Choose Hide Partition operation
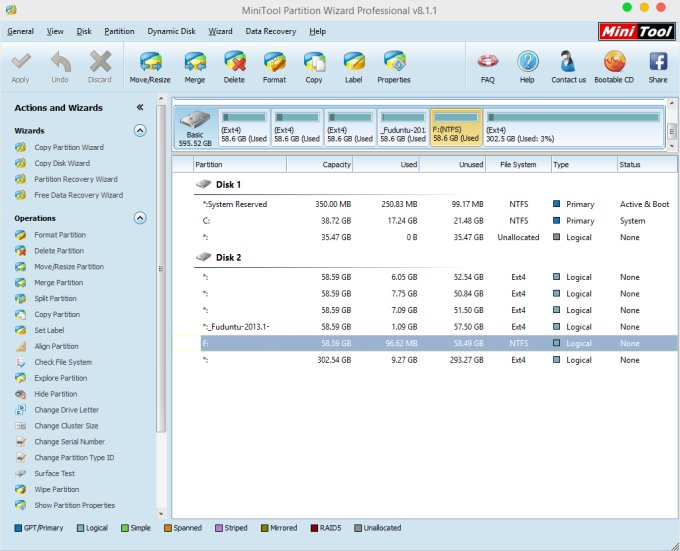The width and height of the screenshot is (680, 551). click(x=56, y=394)
